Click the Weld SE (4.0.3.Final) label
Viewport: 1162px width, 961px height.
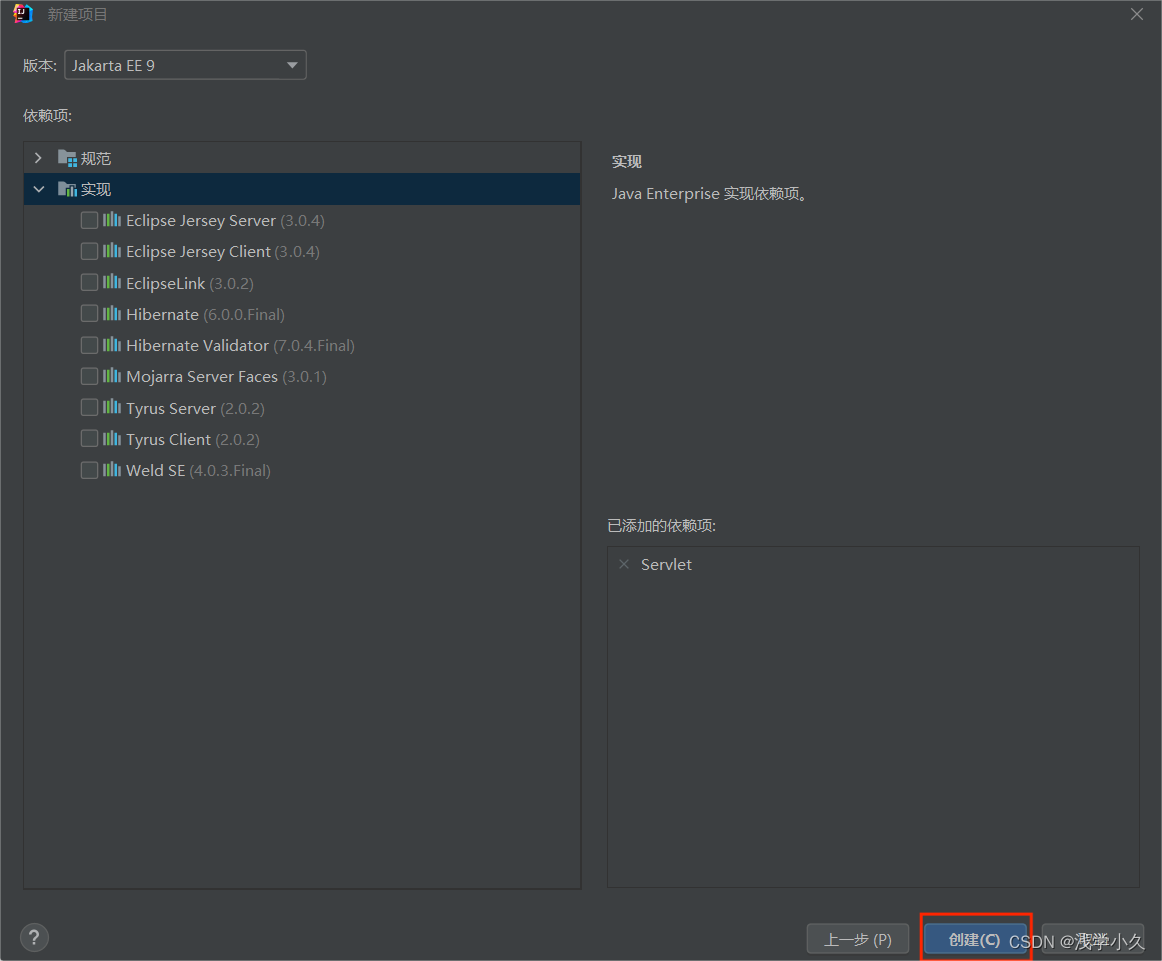(x=198, y=470)
